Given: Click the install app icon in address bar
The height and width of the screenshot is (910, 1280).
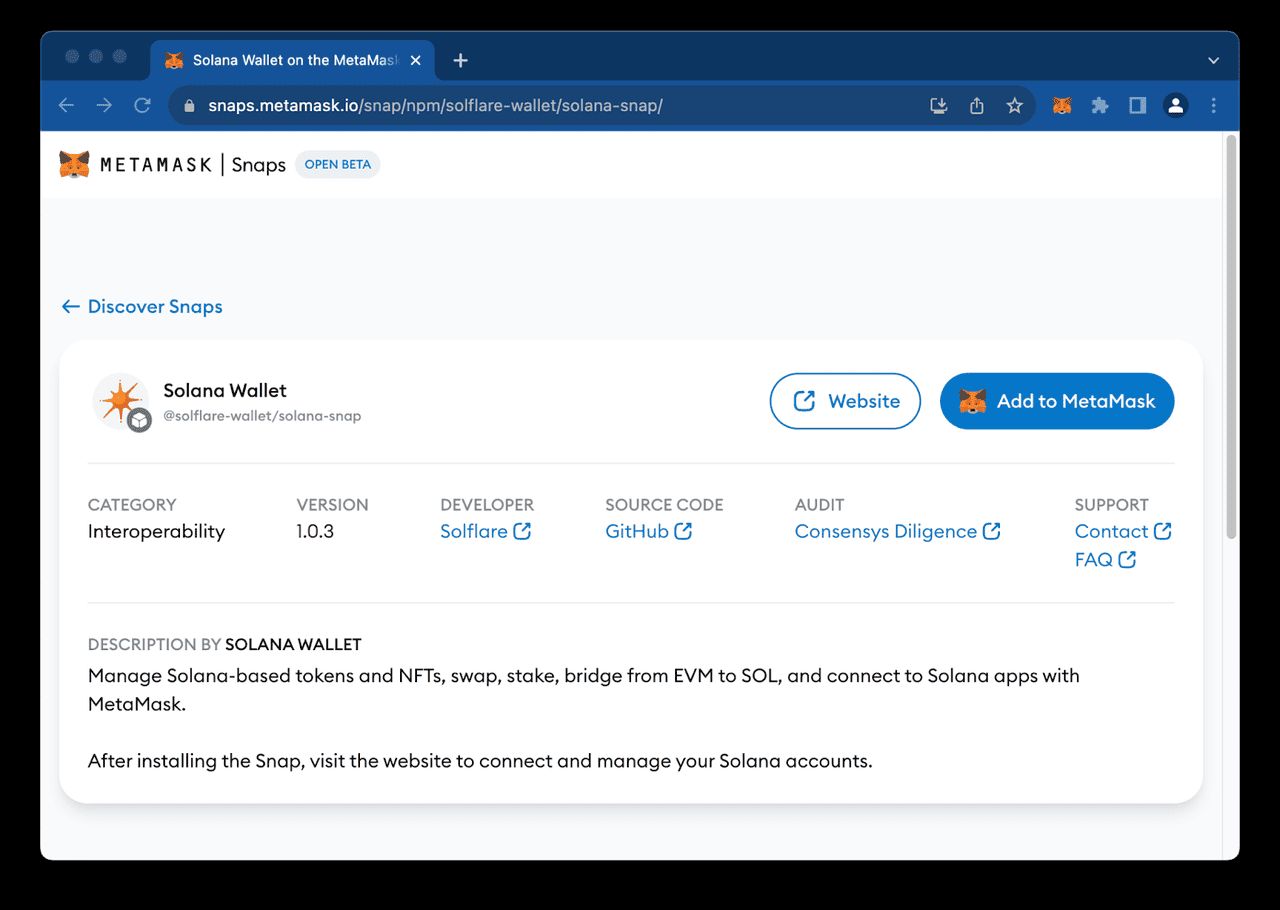Looking at the screenshot, I should (939, 105).
